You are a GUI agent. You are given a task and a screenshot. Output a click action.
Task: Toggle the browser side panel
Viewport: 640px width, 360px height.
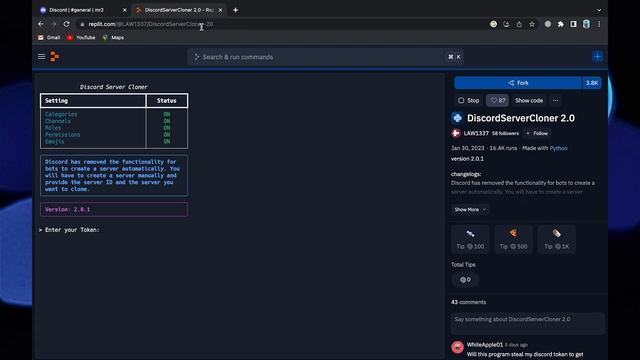573,24
